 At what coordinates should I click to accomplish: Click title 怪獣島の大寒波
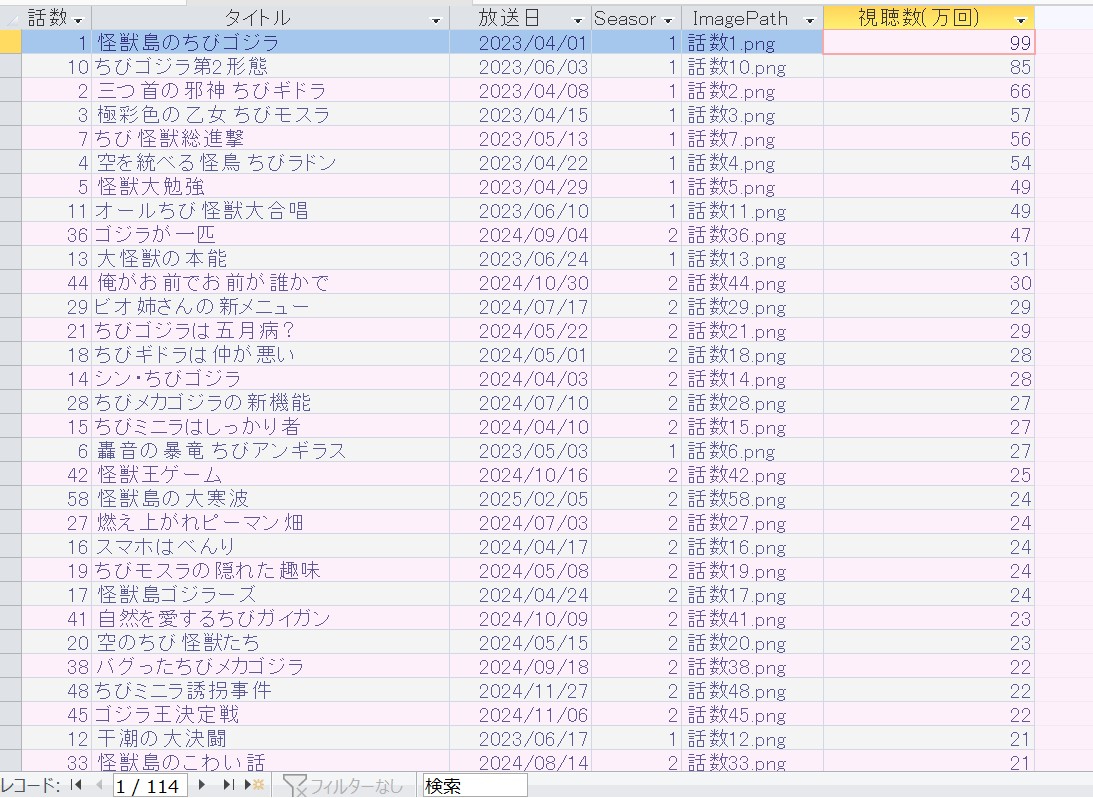(270, 499)
